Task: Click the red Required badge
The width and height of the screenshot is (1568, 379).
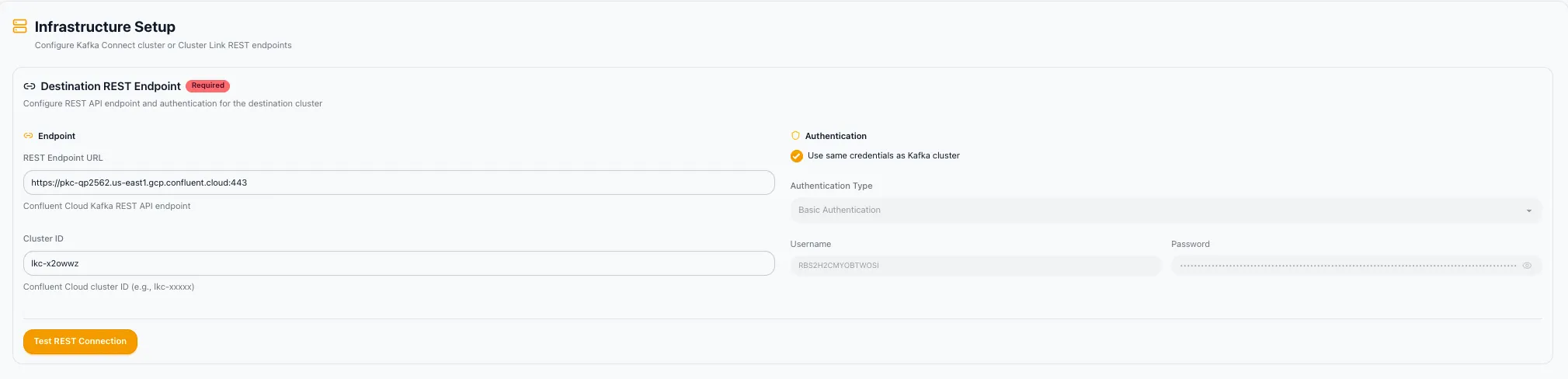Action: coord(208,86)
